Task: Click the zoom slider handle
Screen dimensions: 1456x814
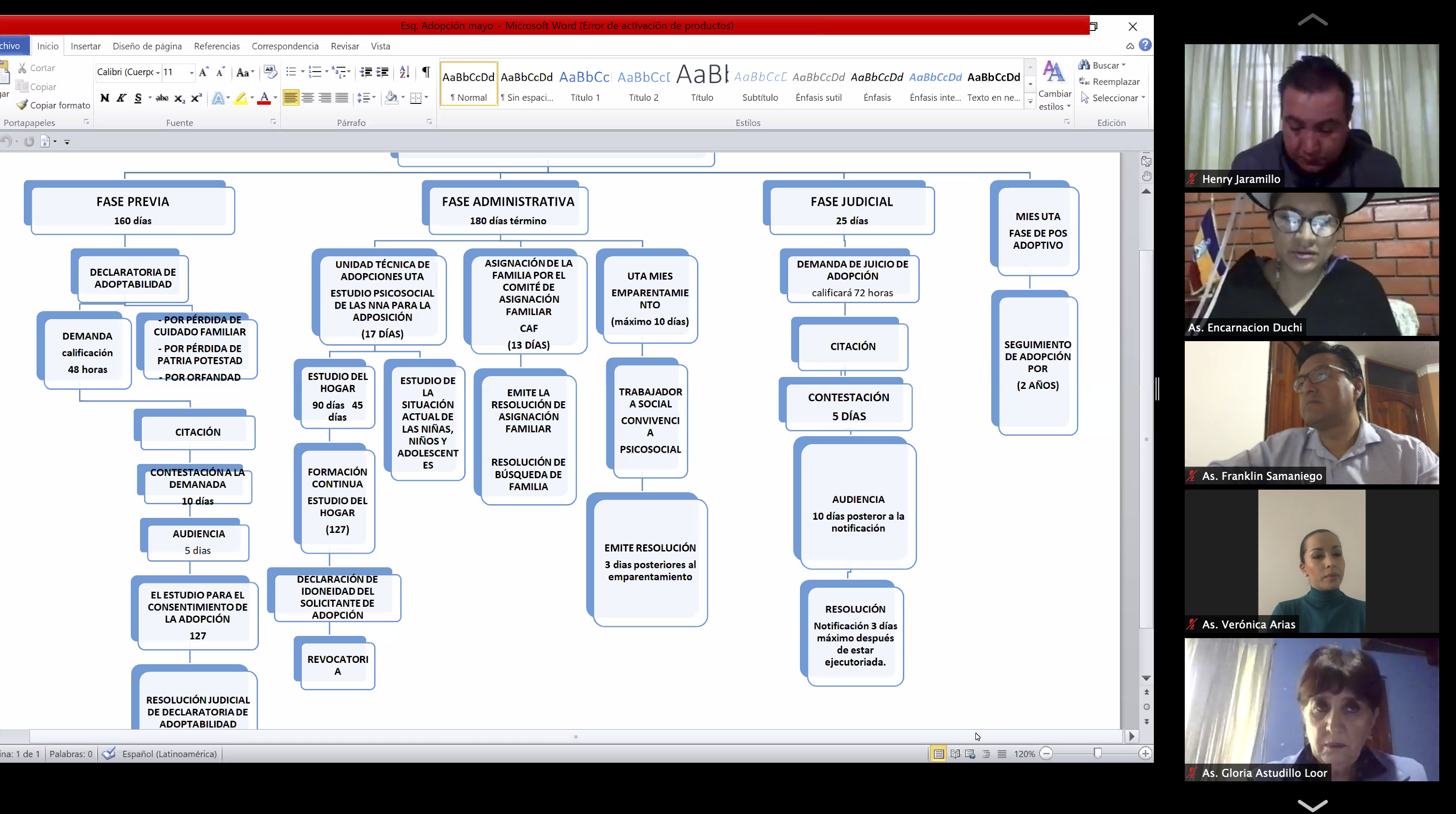Action: (1097, 753)
